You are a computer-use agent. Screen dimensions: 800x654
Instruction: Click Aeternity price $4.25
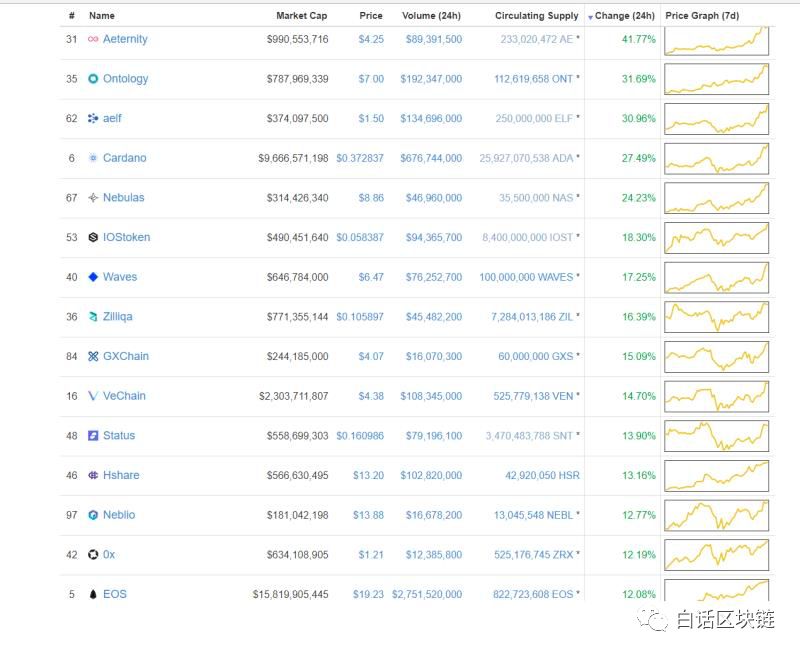[x=371, y=39]
